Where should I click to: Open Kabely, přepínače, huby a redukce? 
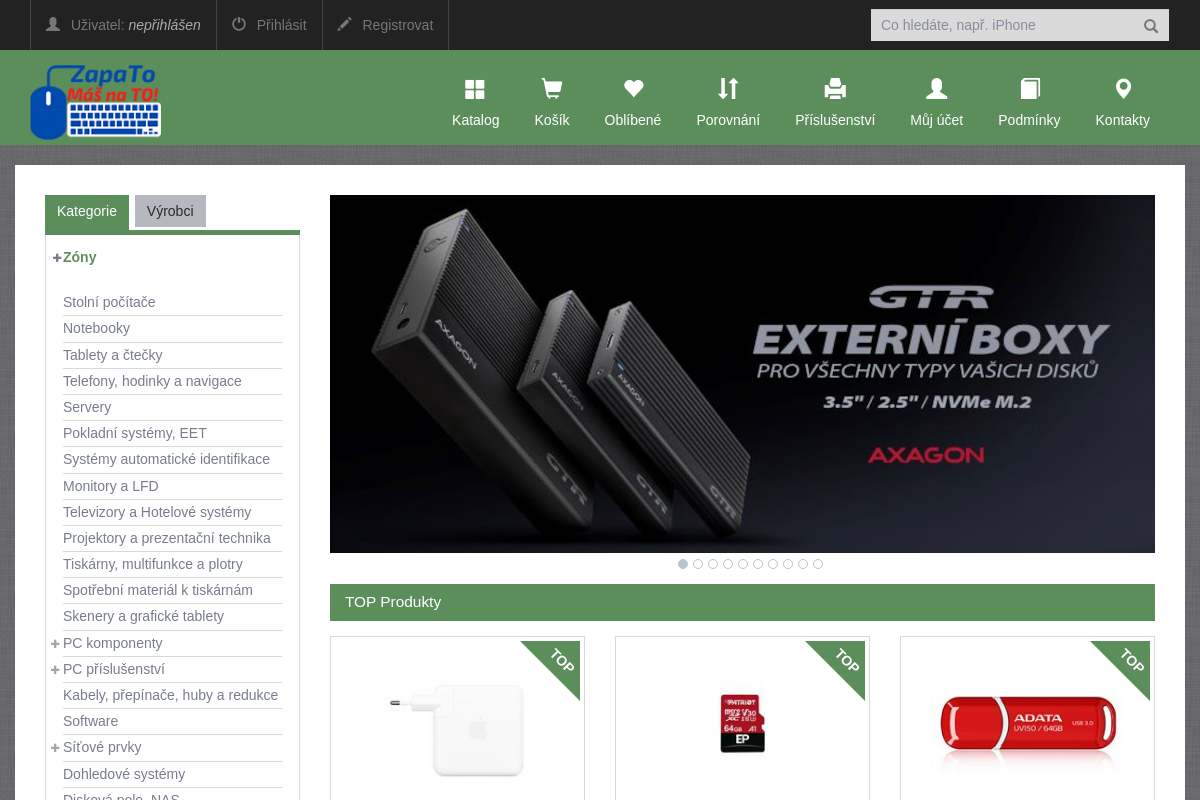click(170, 695)
